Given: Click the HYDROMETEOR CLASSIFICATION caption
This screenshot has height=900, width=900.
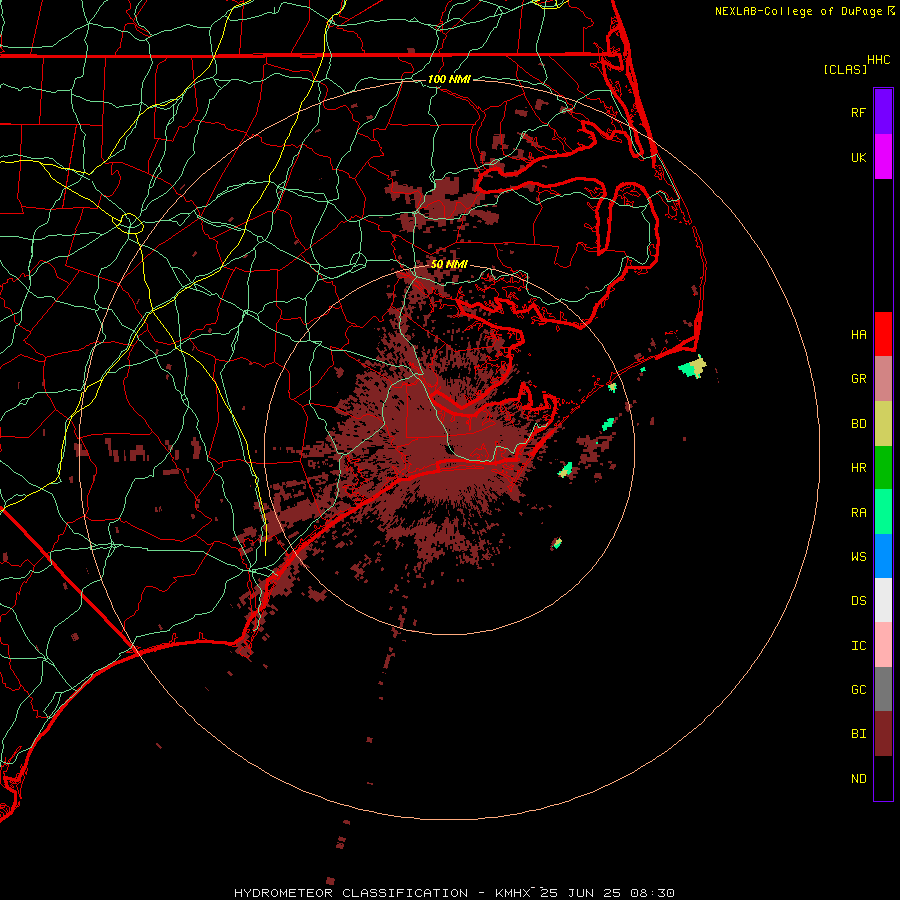Looking at the screenshot, I should (x=351, y=893).
